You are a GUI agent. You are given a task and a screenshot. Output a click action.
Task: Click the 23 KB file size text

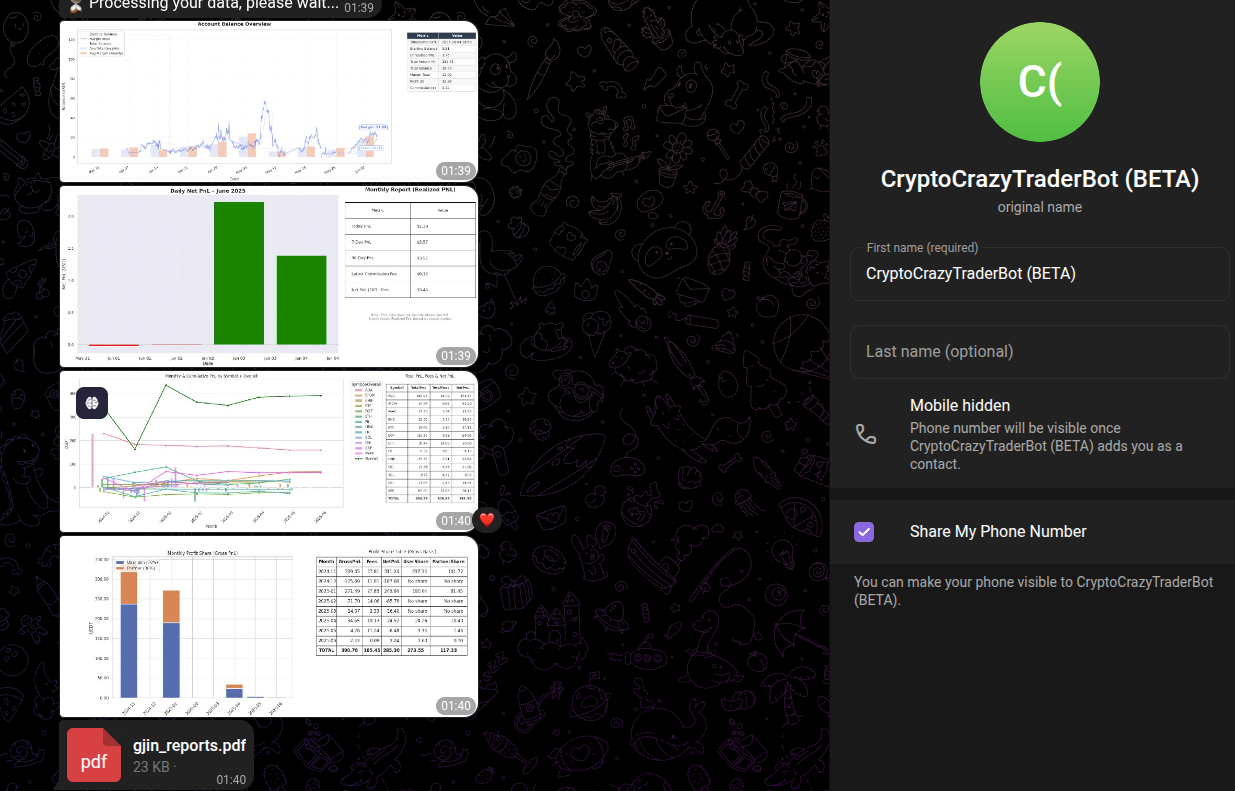click(152, 767)
